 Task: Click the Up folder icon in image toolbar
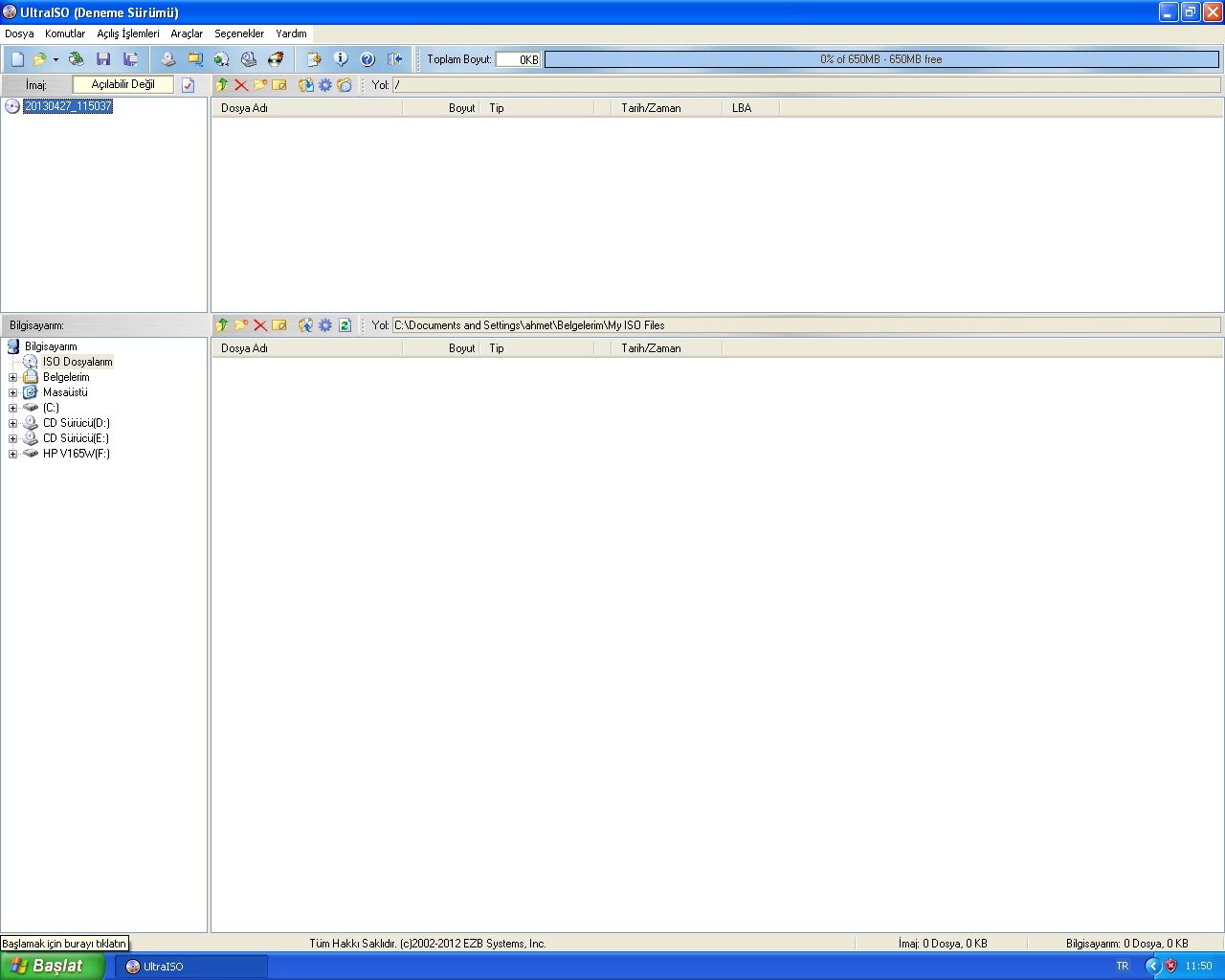click(x=222, y=85)
